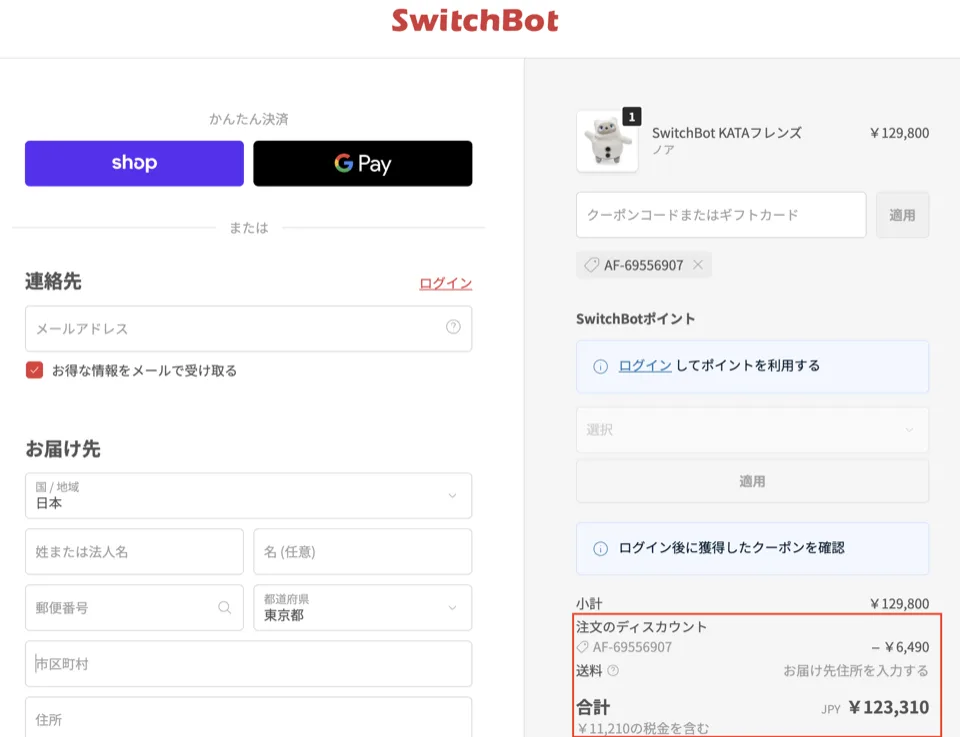The height and width of the screenshot is (737, 960).
Task: Focus the 名 (任意) field
Action: tap(362, 552)
